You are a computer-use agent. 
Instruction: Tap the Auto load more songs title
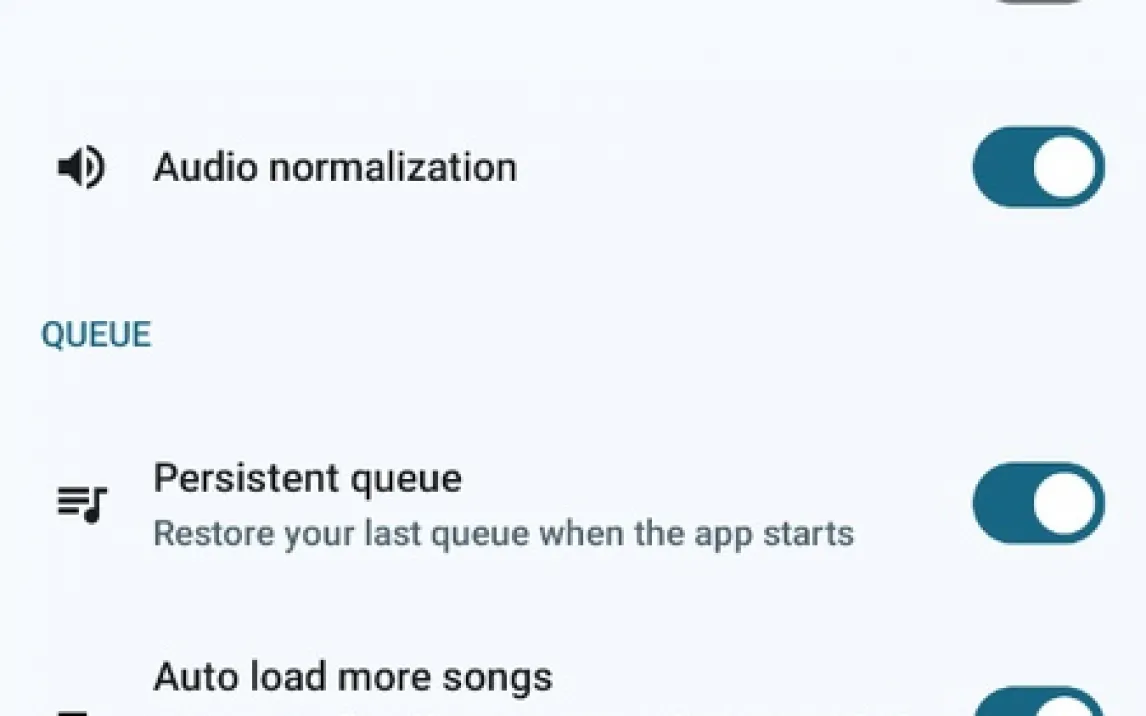(352, 678)
